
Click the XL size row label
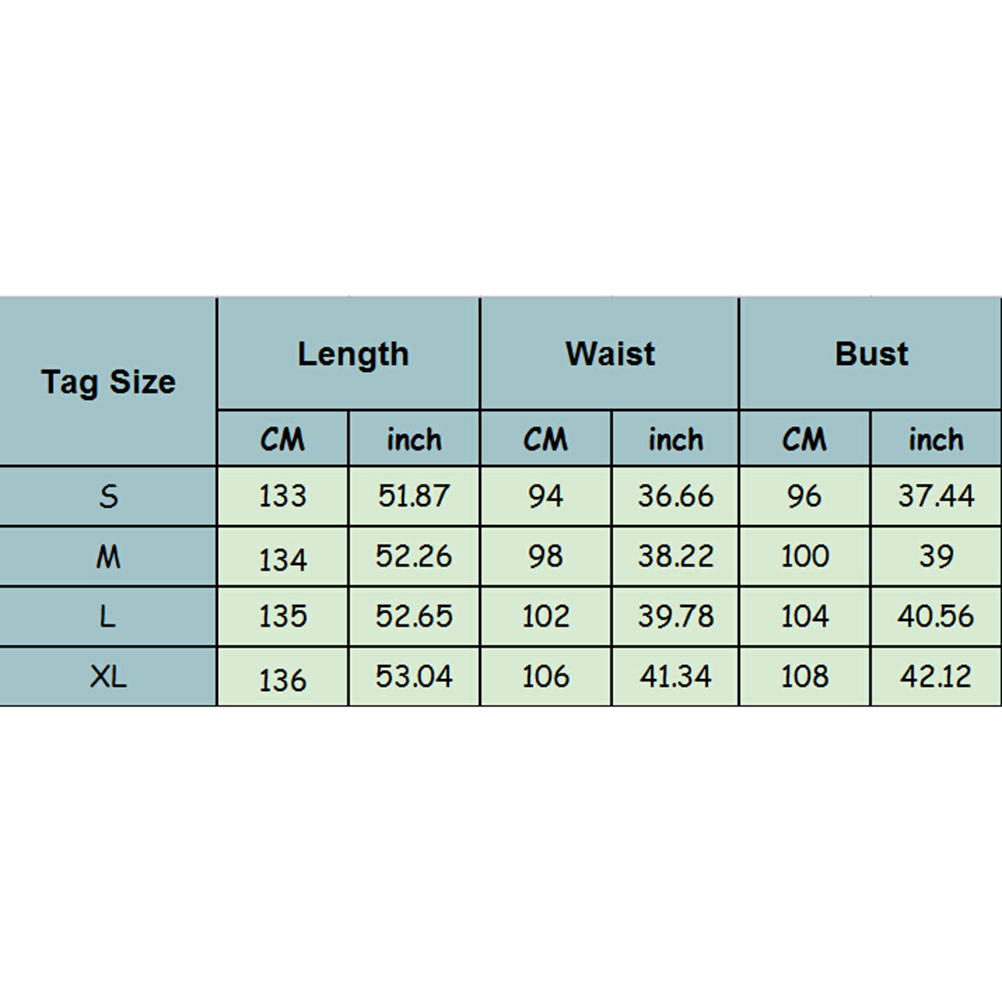(108, 677)
